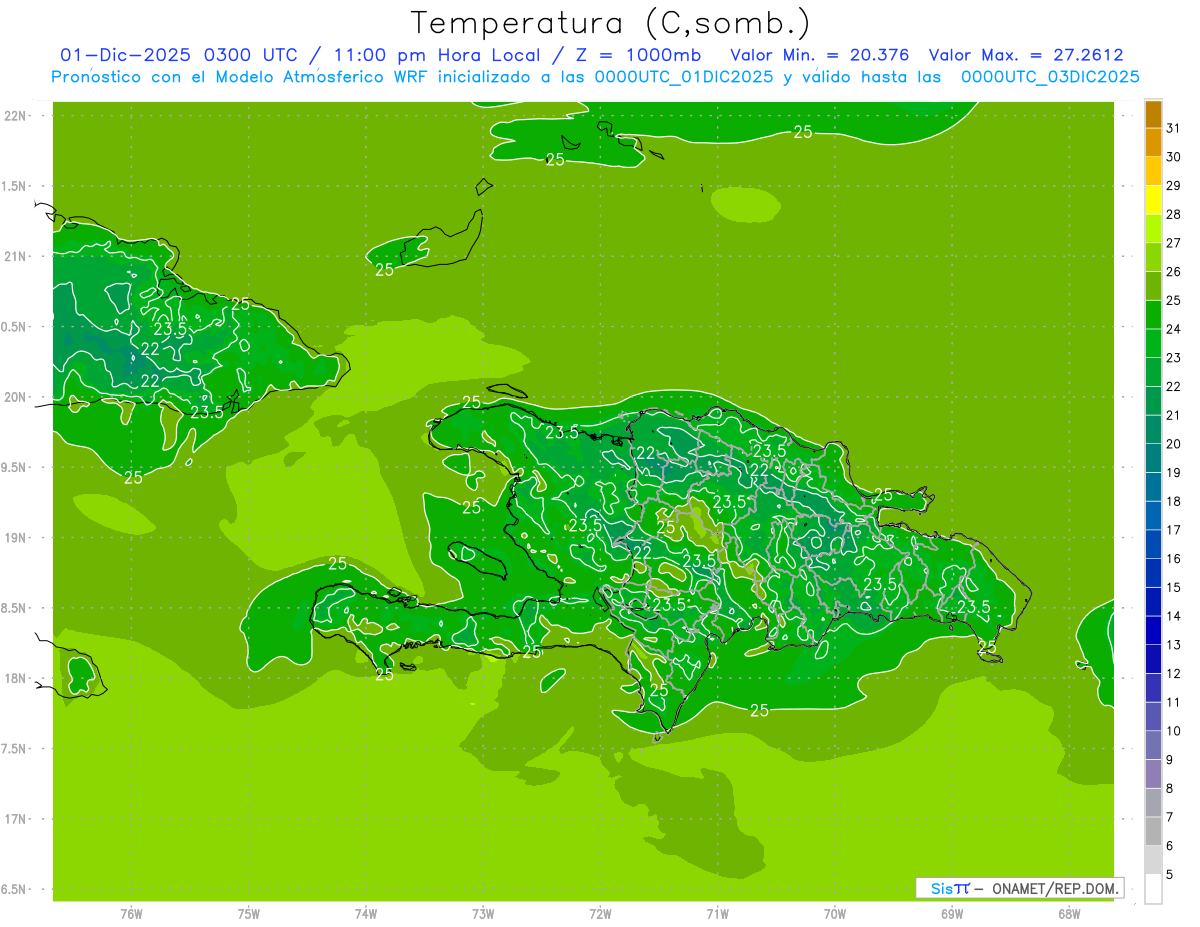The width and height of the screenshot is (1200, 927).
Task: Click the 76W longitude axis label
Action: coord(131,914)
